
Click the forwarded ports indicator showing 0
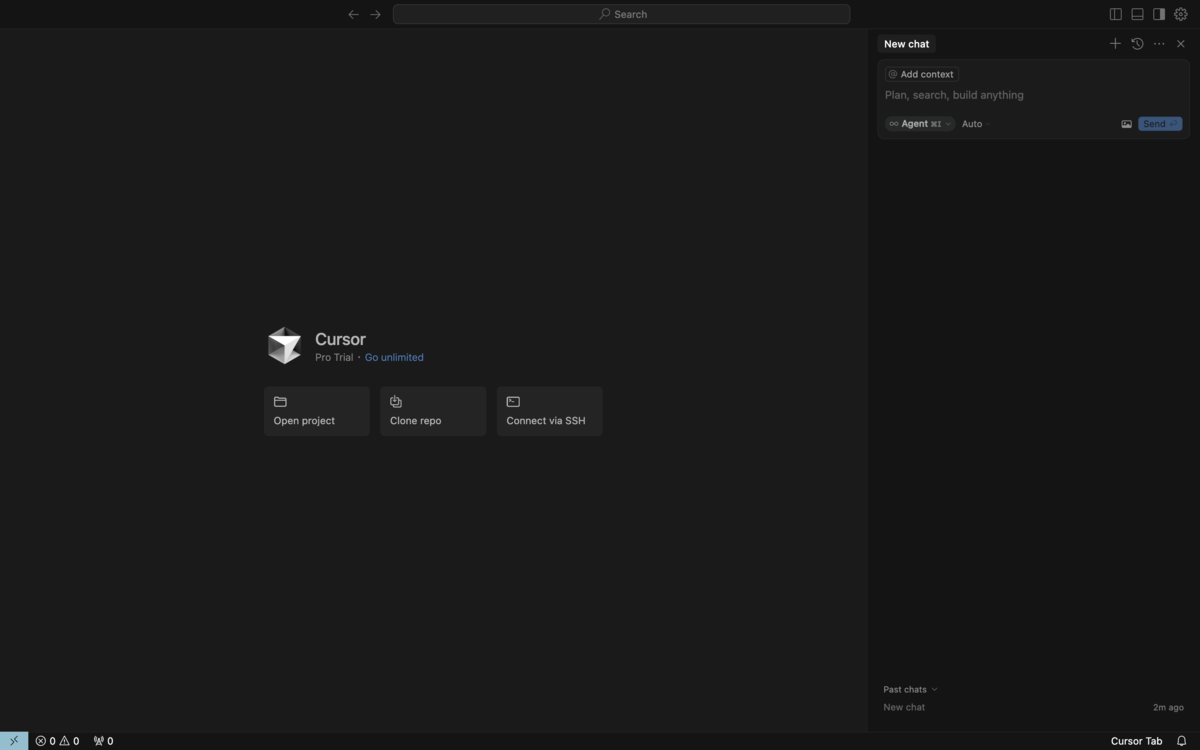click(103, 741)
